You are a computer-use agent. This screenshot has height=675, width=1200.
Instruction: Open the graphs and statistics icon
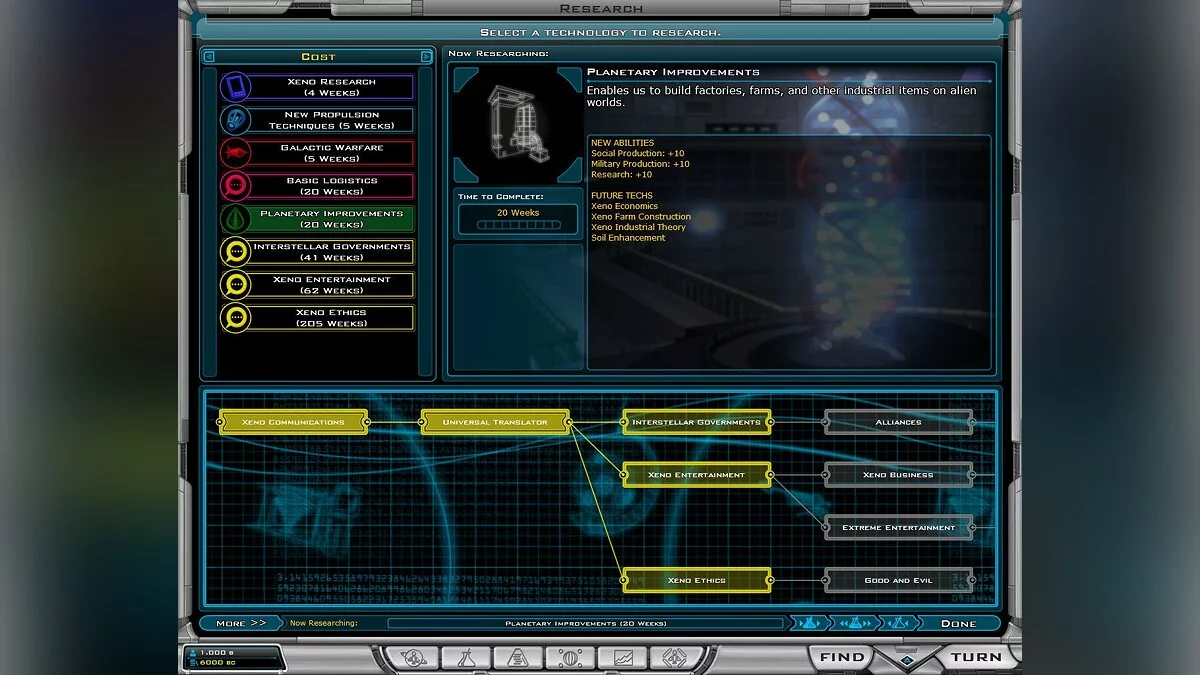[623, 657]
